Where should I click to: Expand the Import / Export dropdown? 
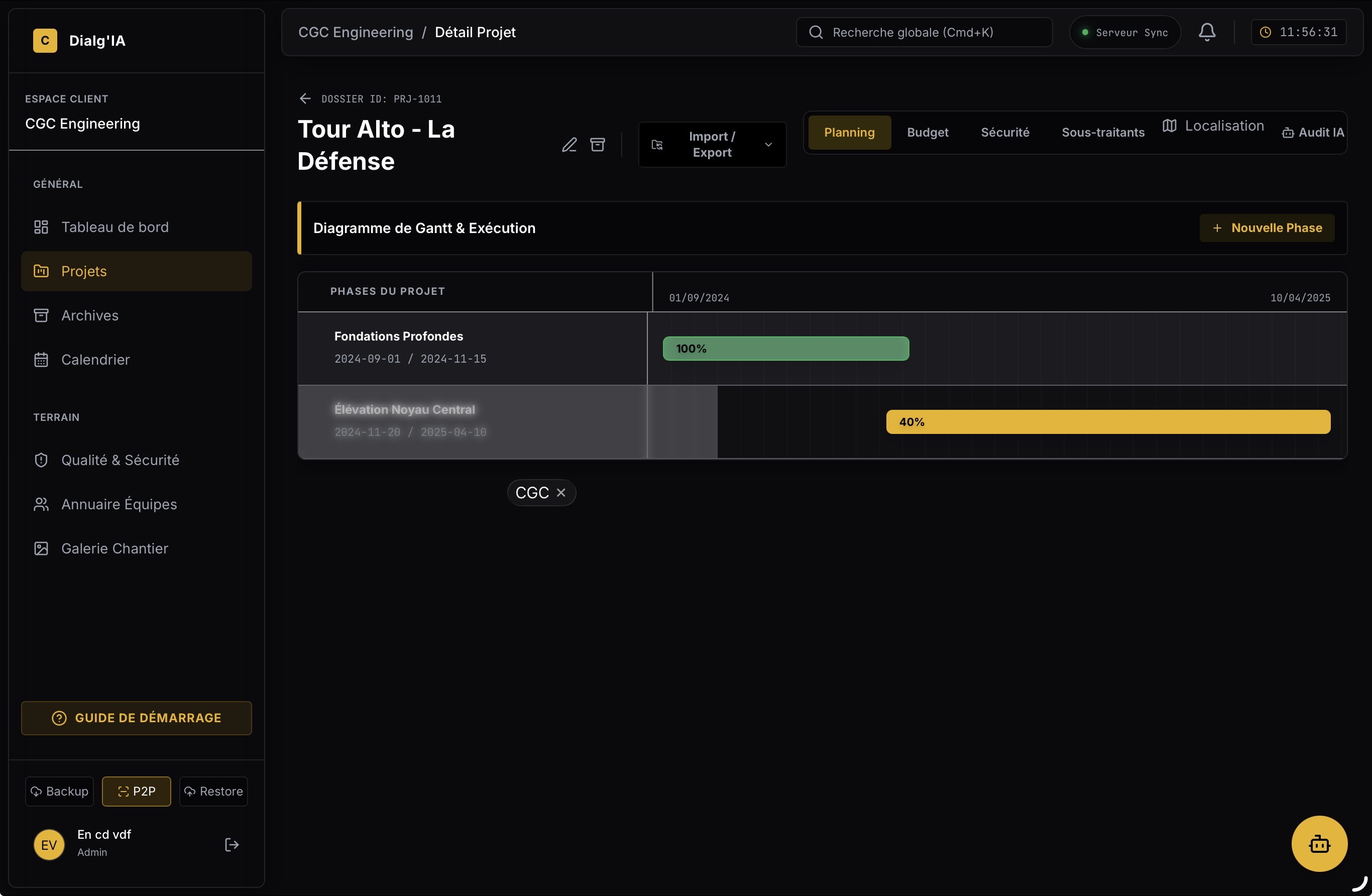[x=712, y=145]
